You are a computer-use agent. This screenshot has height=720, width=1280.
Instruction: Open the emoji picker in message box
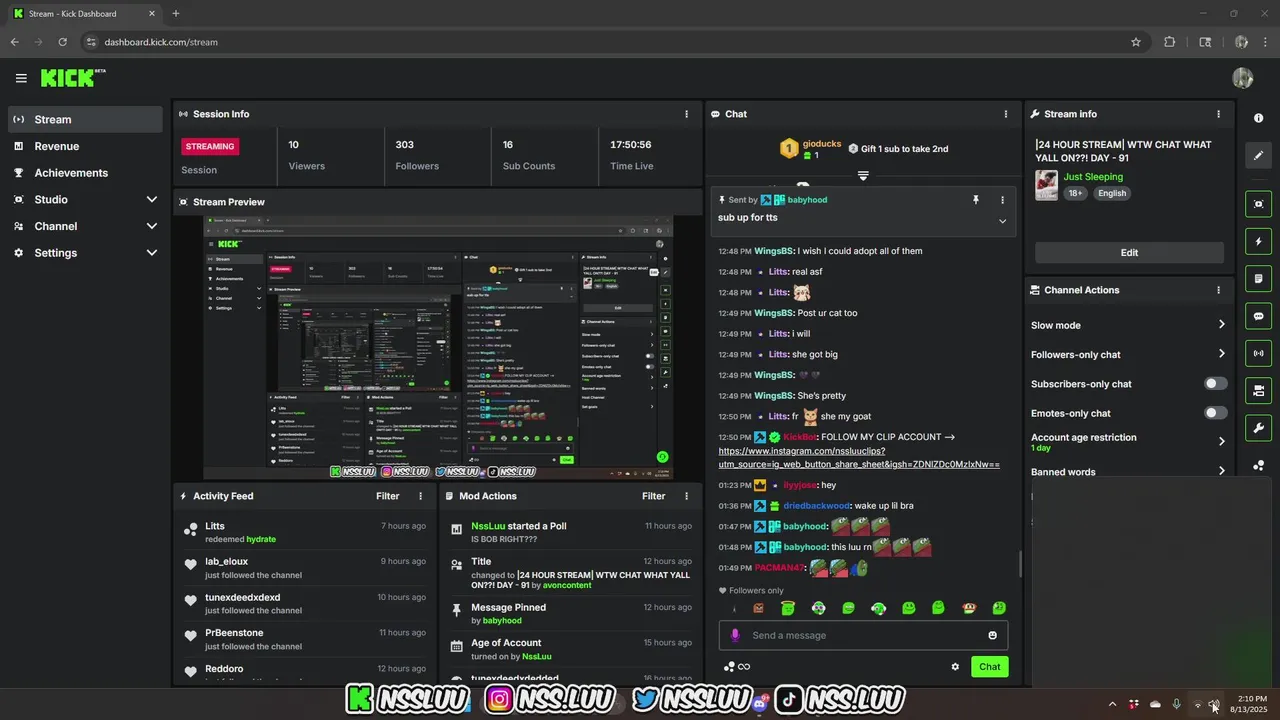992,635
